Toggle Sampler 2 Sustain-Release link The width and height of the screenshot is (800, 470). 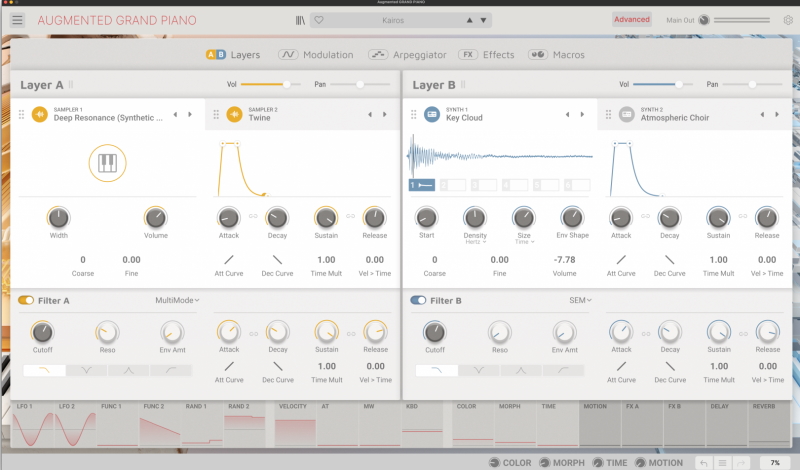(x=351, y=216)
